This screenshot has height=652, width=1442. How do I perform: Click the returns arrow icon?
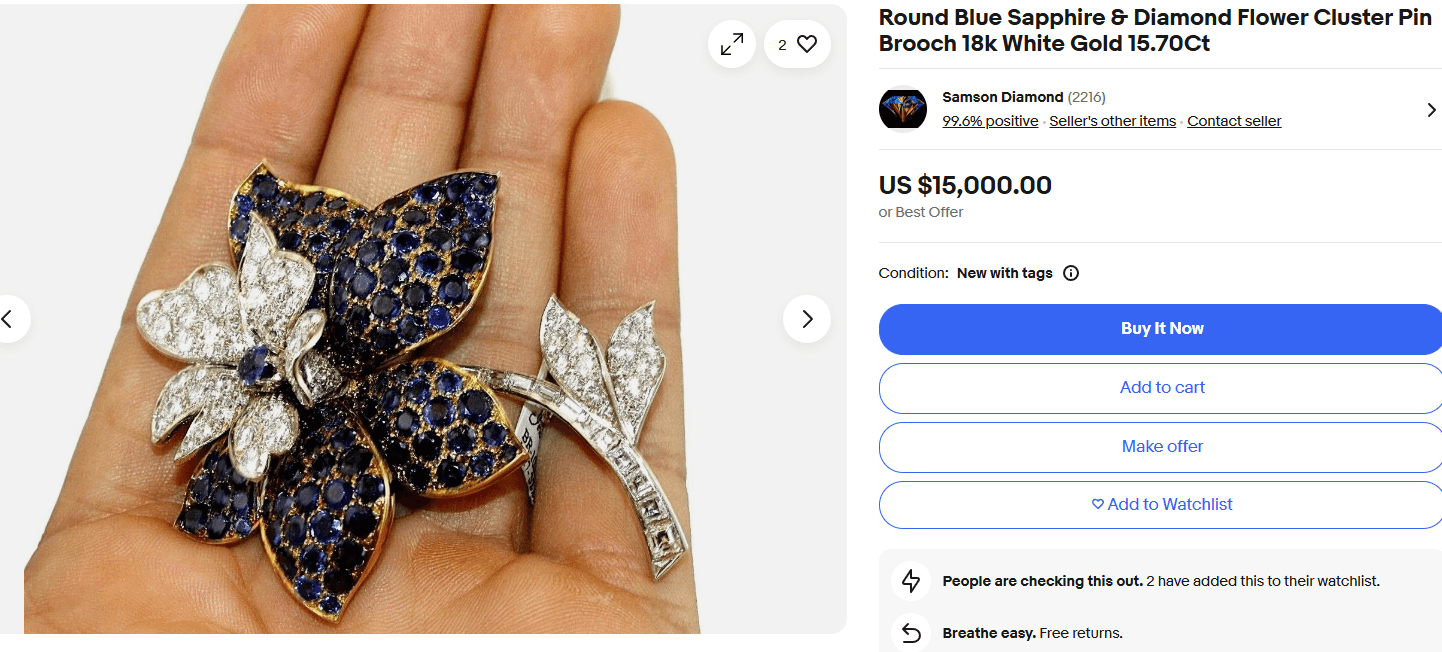910,632
